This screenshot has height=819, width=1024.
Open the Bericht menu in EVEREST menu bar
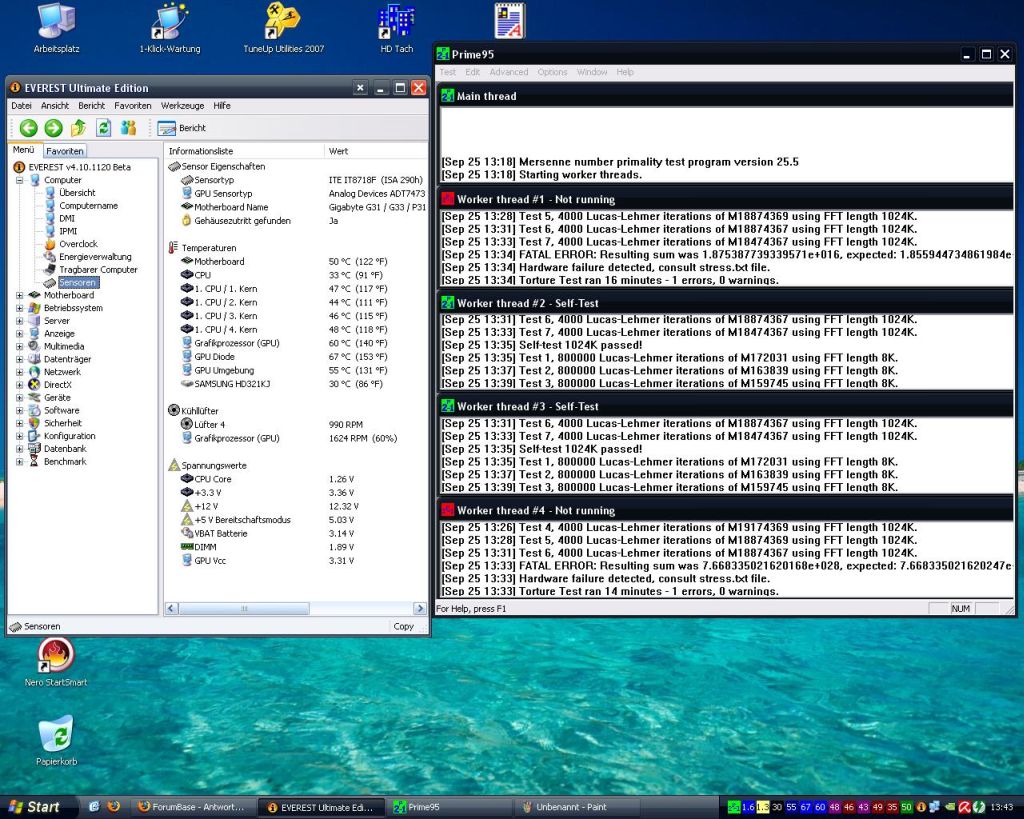(91, 106)
